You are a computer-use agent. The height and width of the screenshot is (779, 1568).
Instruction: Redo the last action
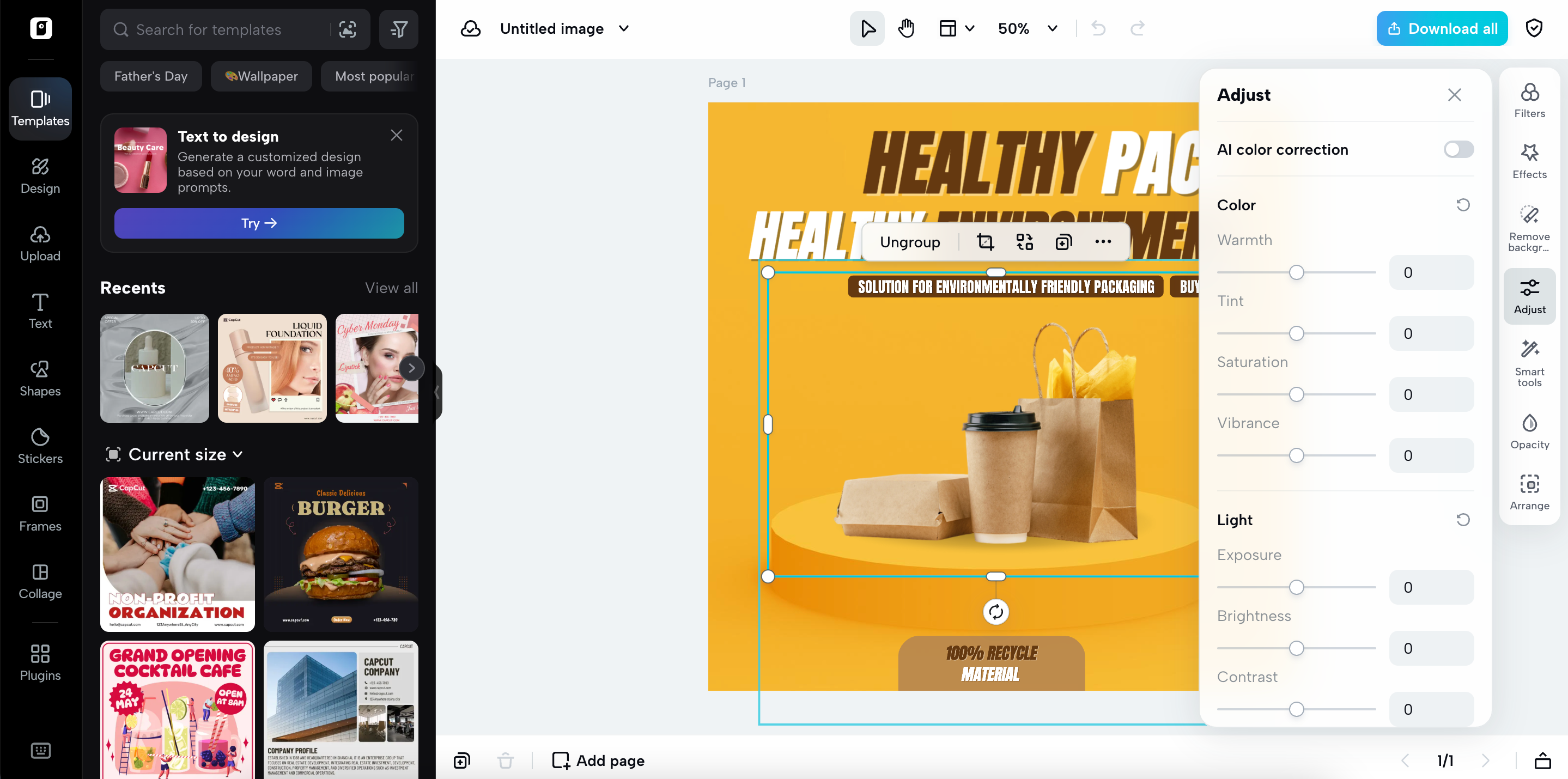tap(1137, 29)
